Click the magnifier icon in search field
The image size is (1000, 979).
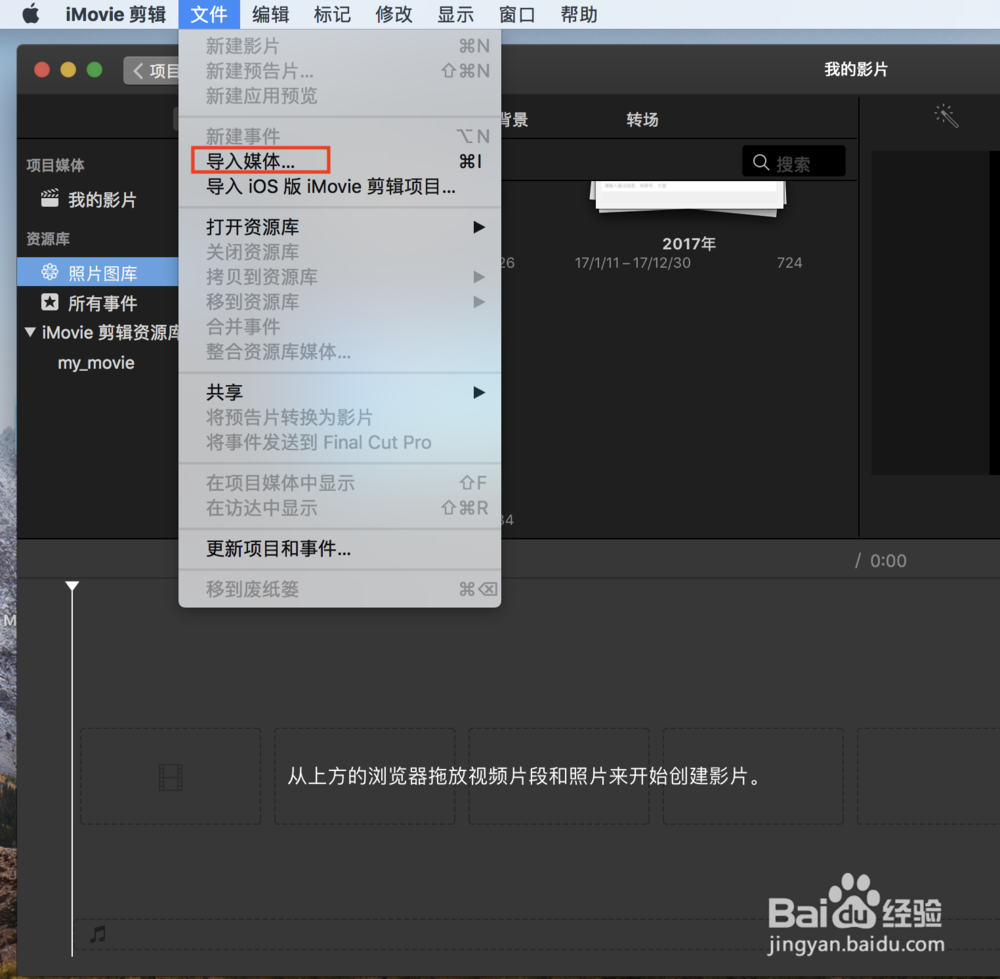click(761, 162)
